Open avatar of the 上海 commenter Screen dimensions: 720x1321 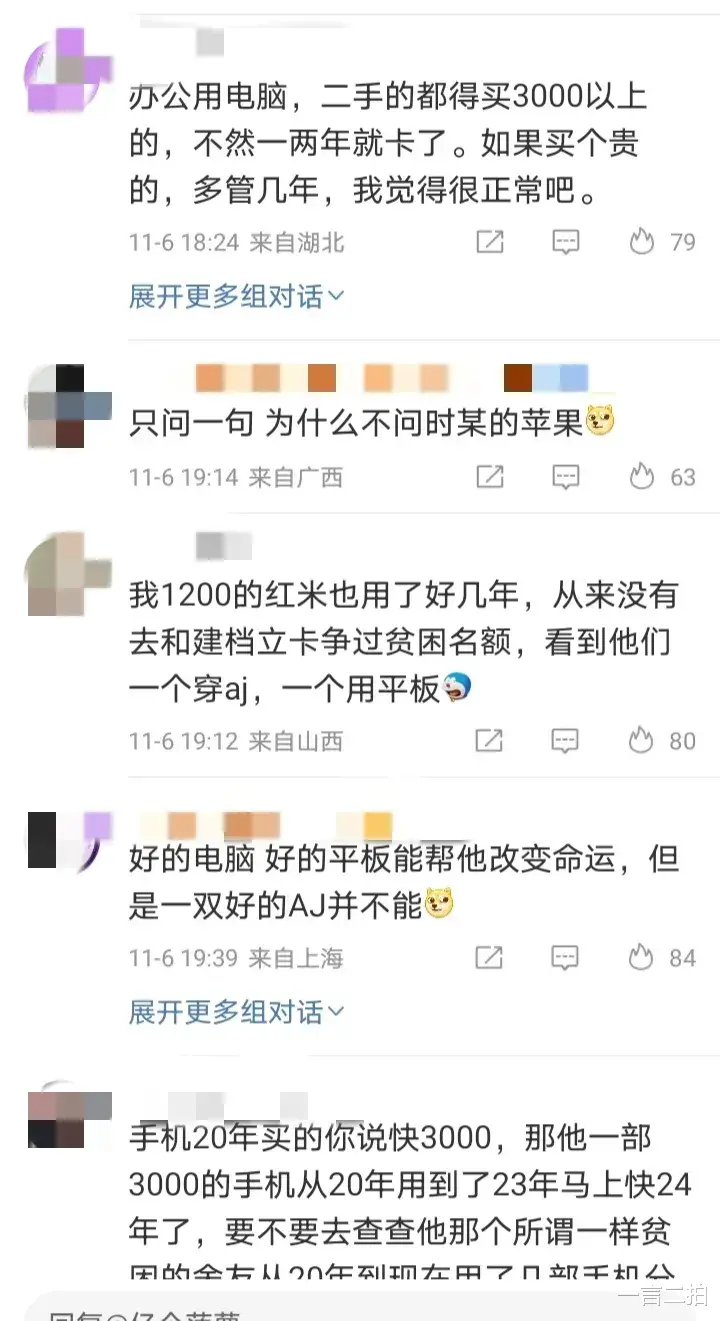(68, 841)
